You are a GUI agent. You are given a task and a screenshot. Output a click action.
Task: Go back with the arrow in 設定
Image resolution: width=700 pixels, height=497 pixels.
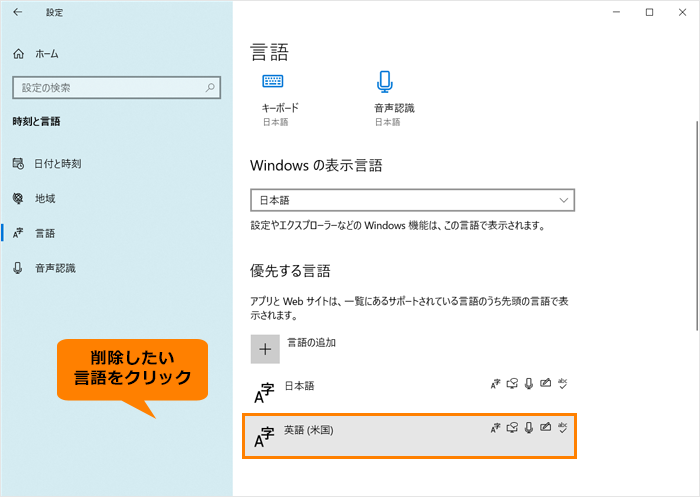point(18,13)
